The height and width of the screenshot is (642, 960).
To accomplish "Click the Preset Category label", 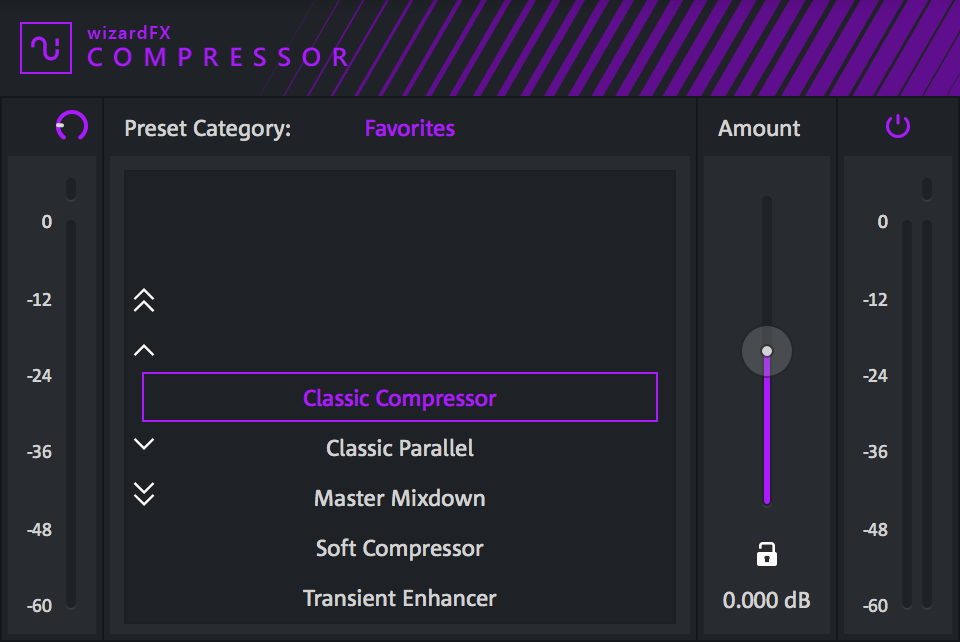I will click(208, 128).
